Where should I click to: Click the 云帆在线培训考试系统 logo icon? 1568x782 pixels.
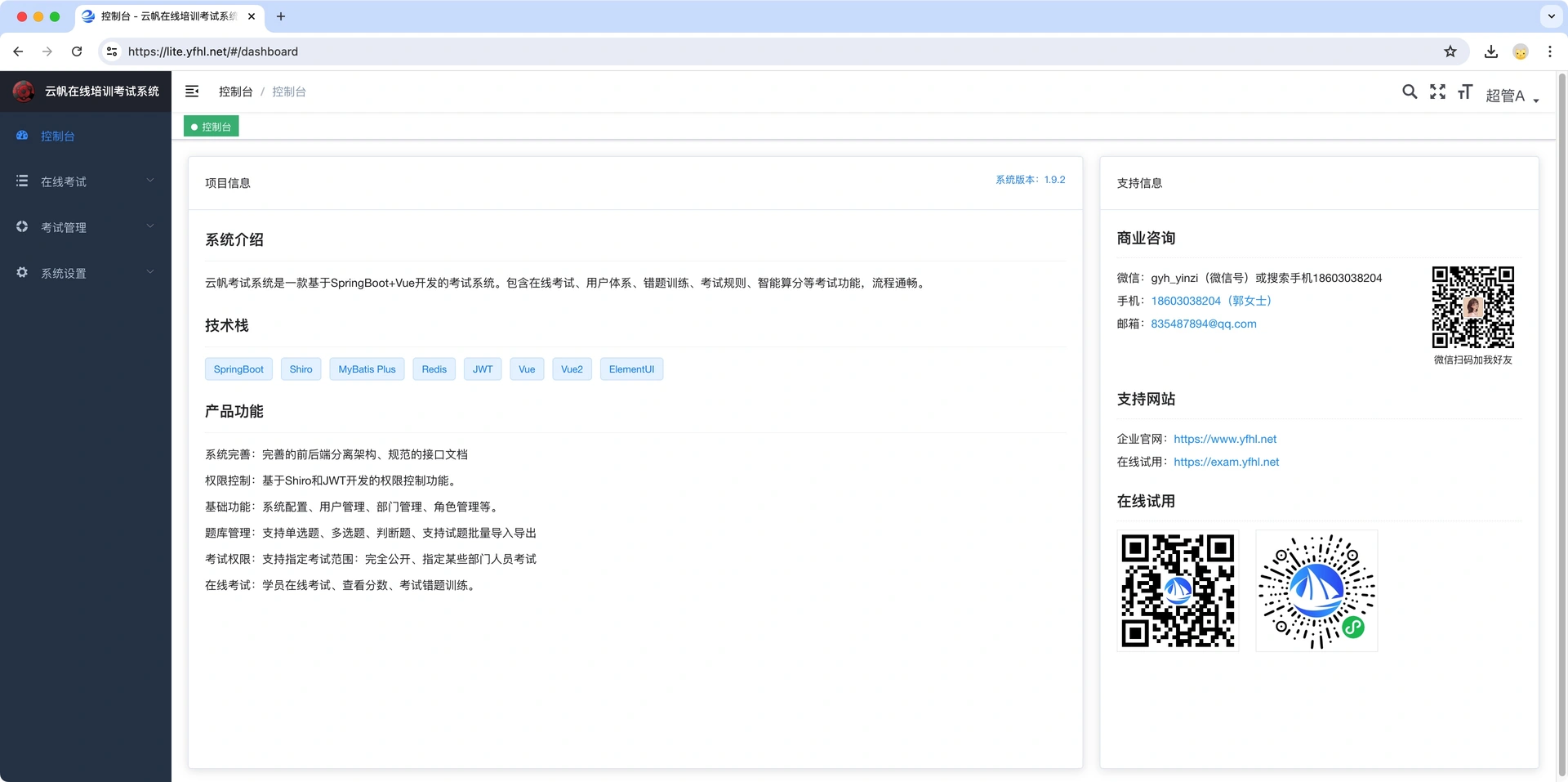24,92
